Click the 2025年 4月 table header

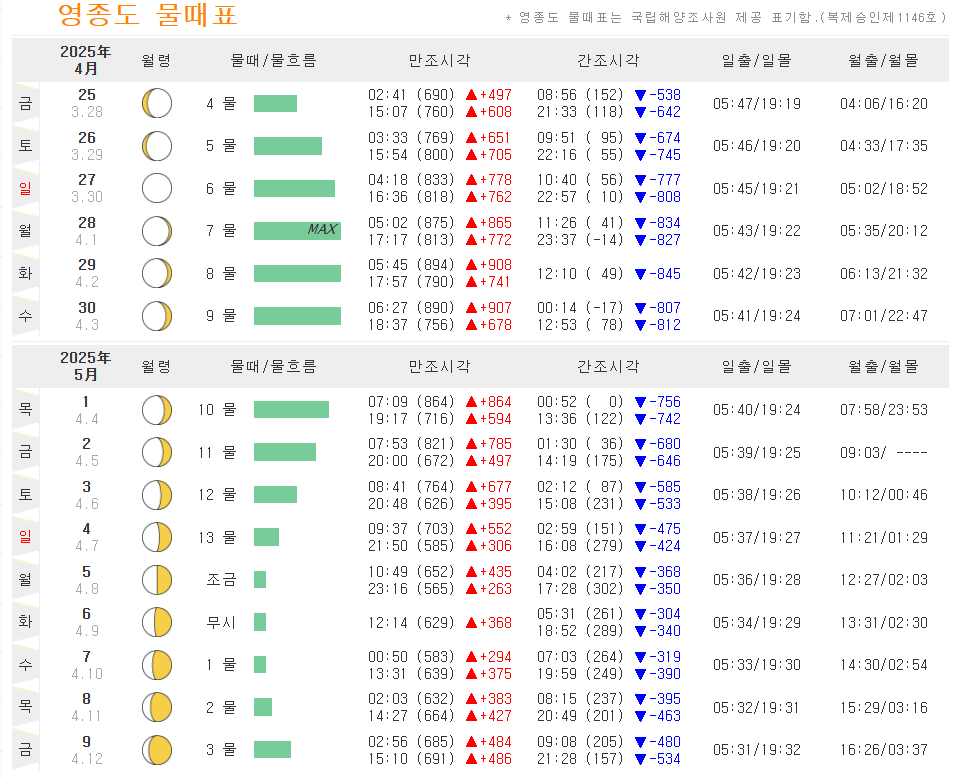tap(86, 60)
